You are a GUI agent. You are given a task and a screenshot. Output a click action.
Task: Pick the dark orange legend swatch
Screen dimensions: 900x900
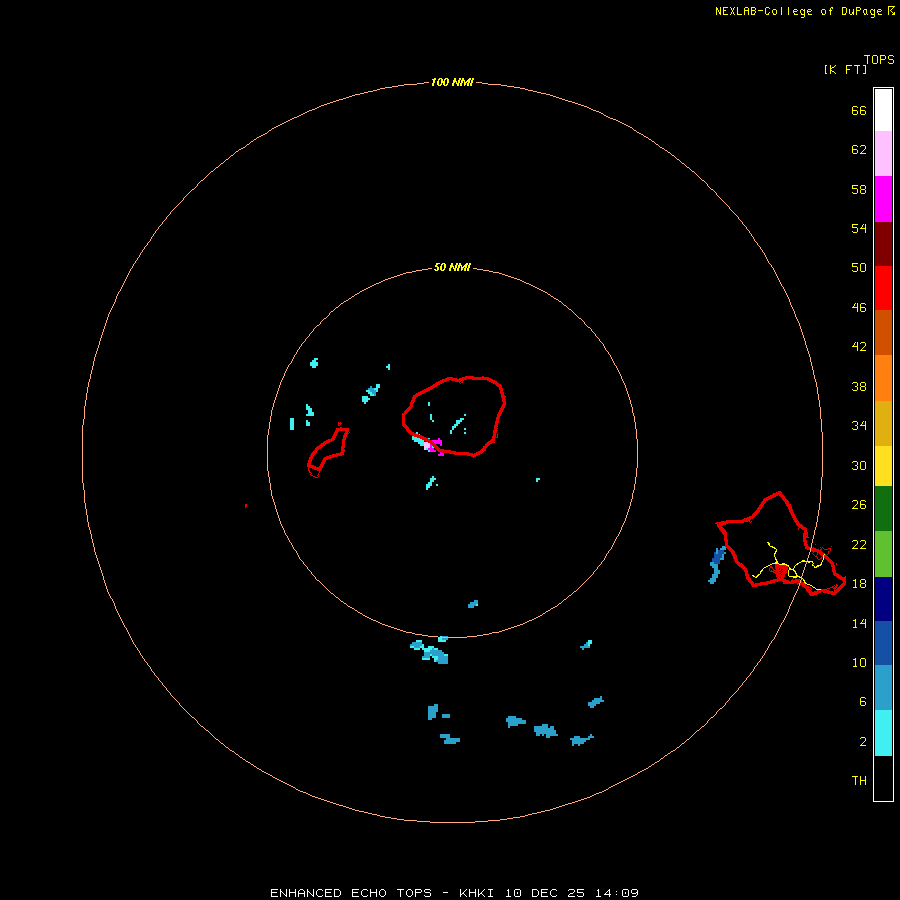click(883, 332)
